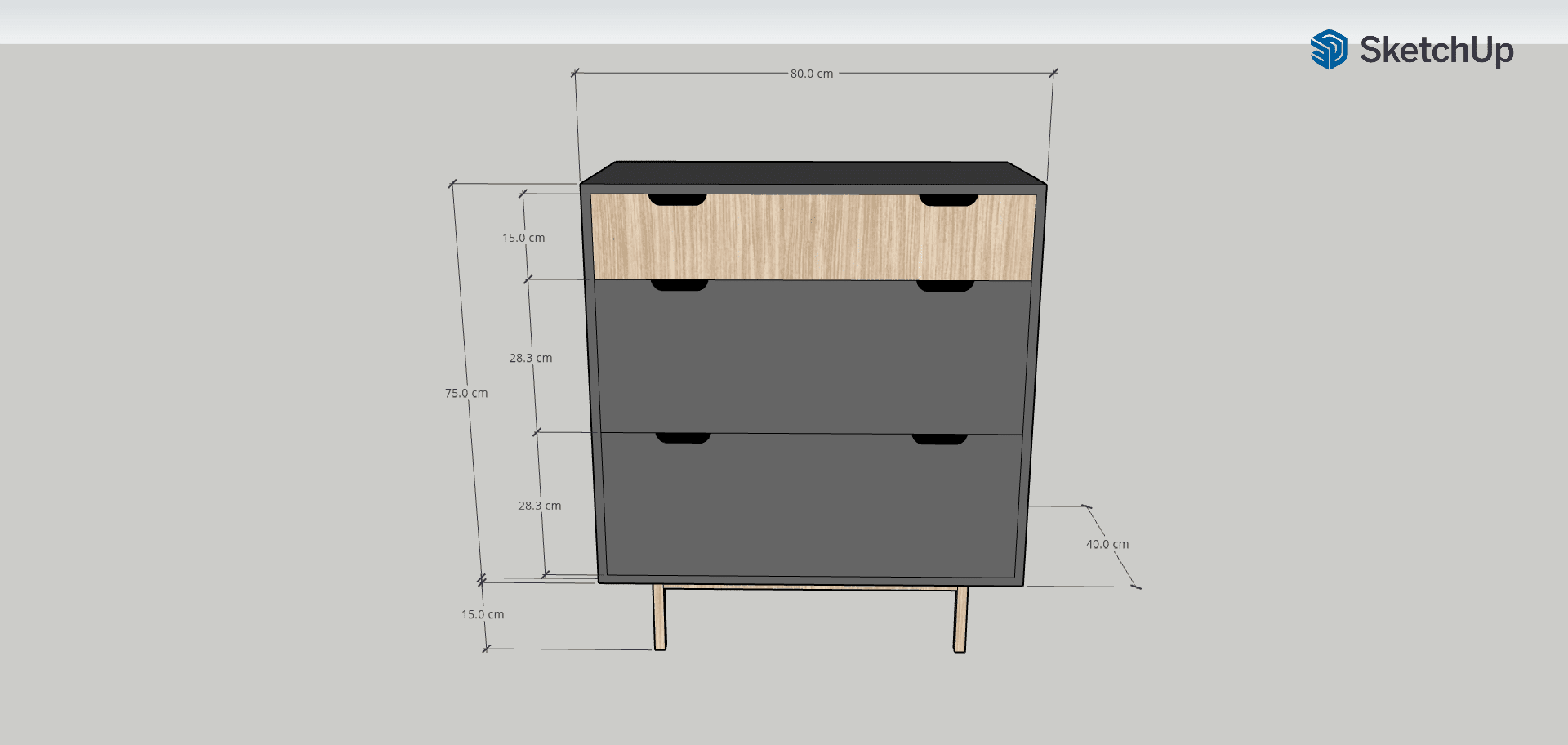Click right handle cutout on middle drawer
The width and height of the screenshot is (1568, 745).
click(x=946, y=286)
